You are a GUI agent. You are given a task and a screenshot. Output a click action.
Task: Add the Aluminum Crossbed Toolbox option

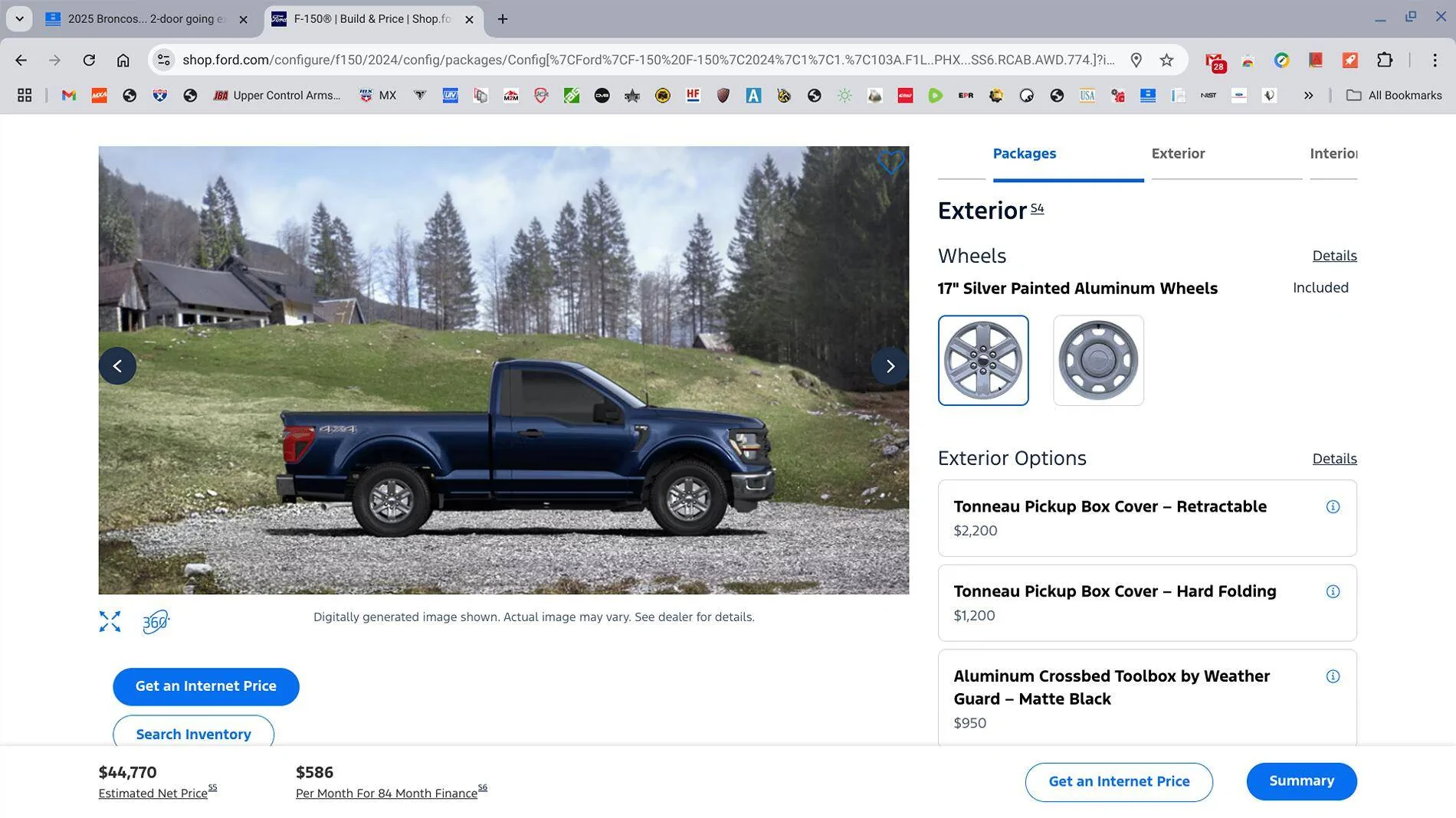(1147, 698)
